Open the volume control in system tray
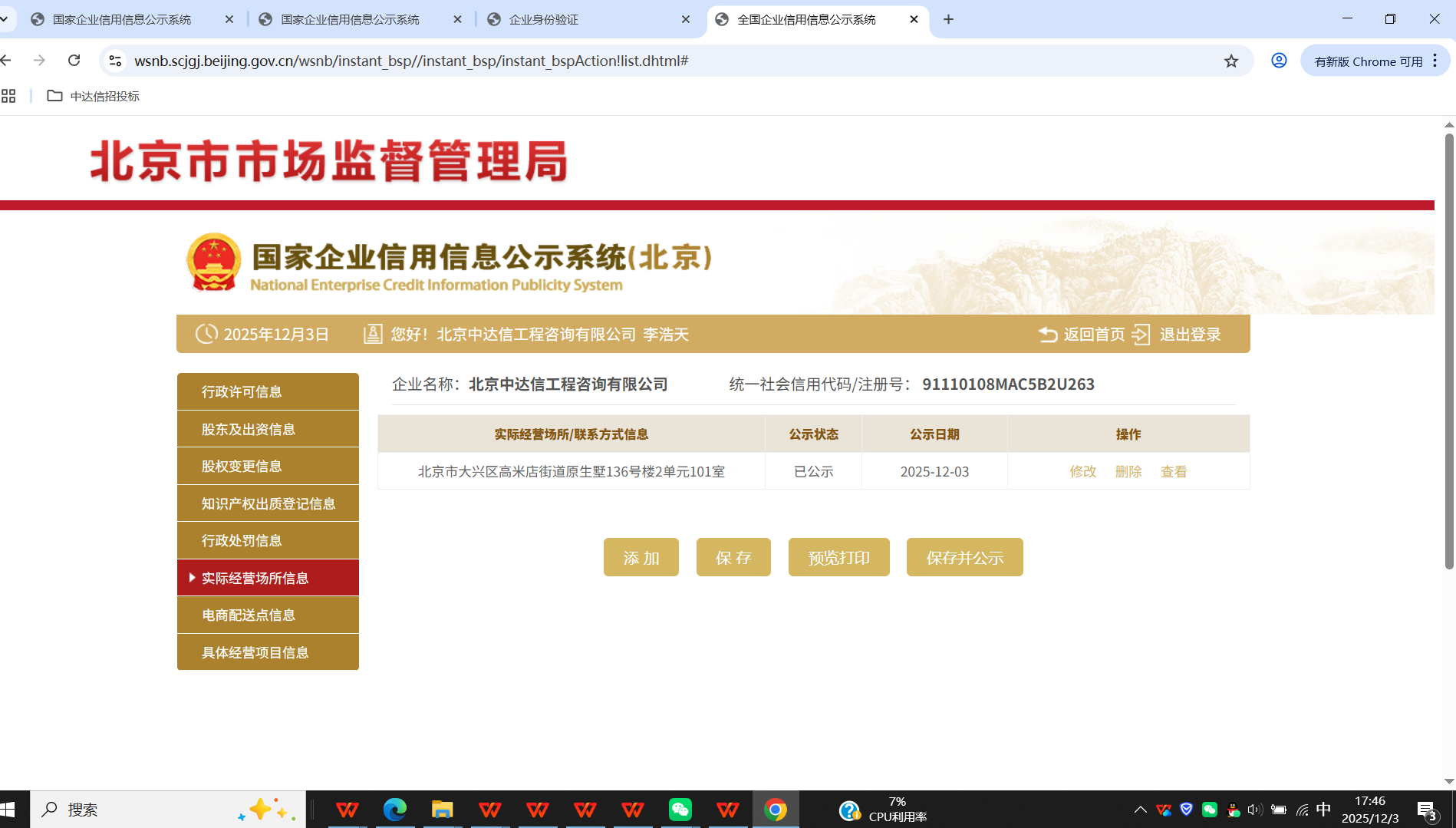 (1255, 810)
